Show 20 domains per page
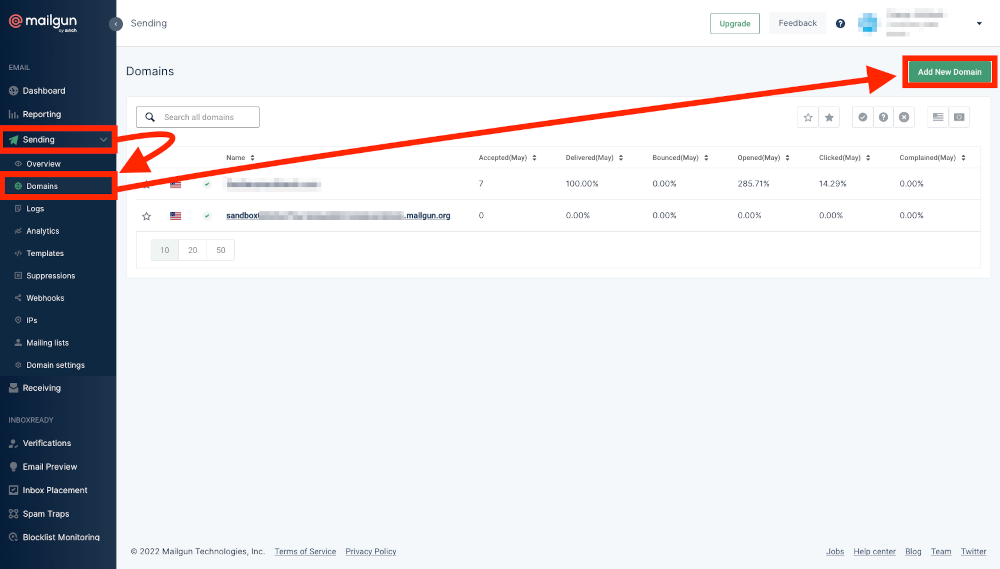Image resolution: width=1000 pixels, height=569 pixels. 193,250
